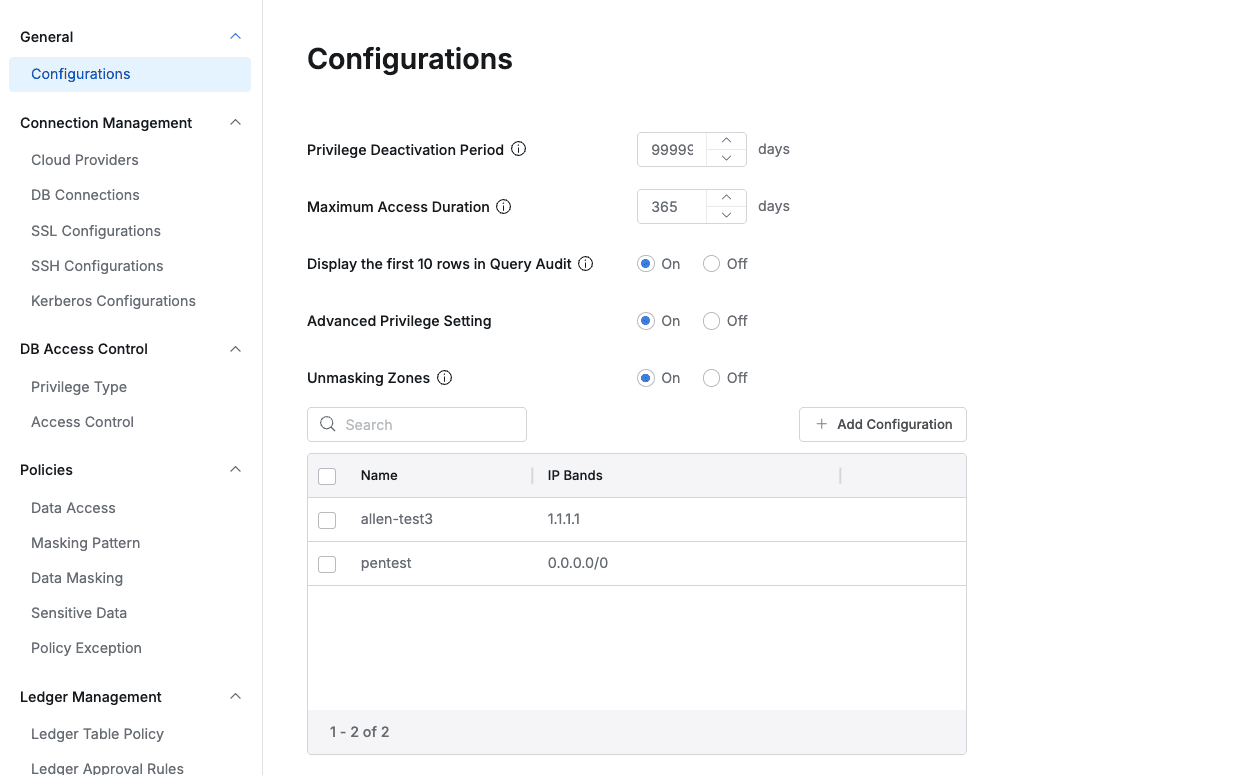Collapse the General sidebar section
This screenshot has width=1237, height=775.
pos(236,37)
